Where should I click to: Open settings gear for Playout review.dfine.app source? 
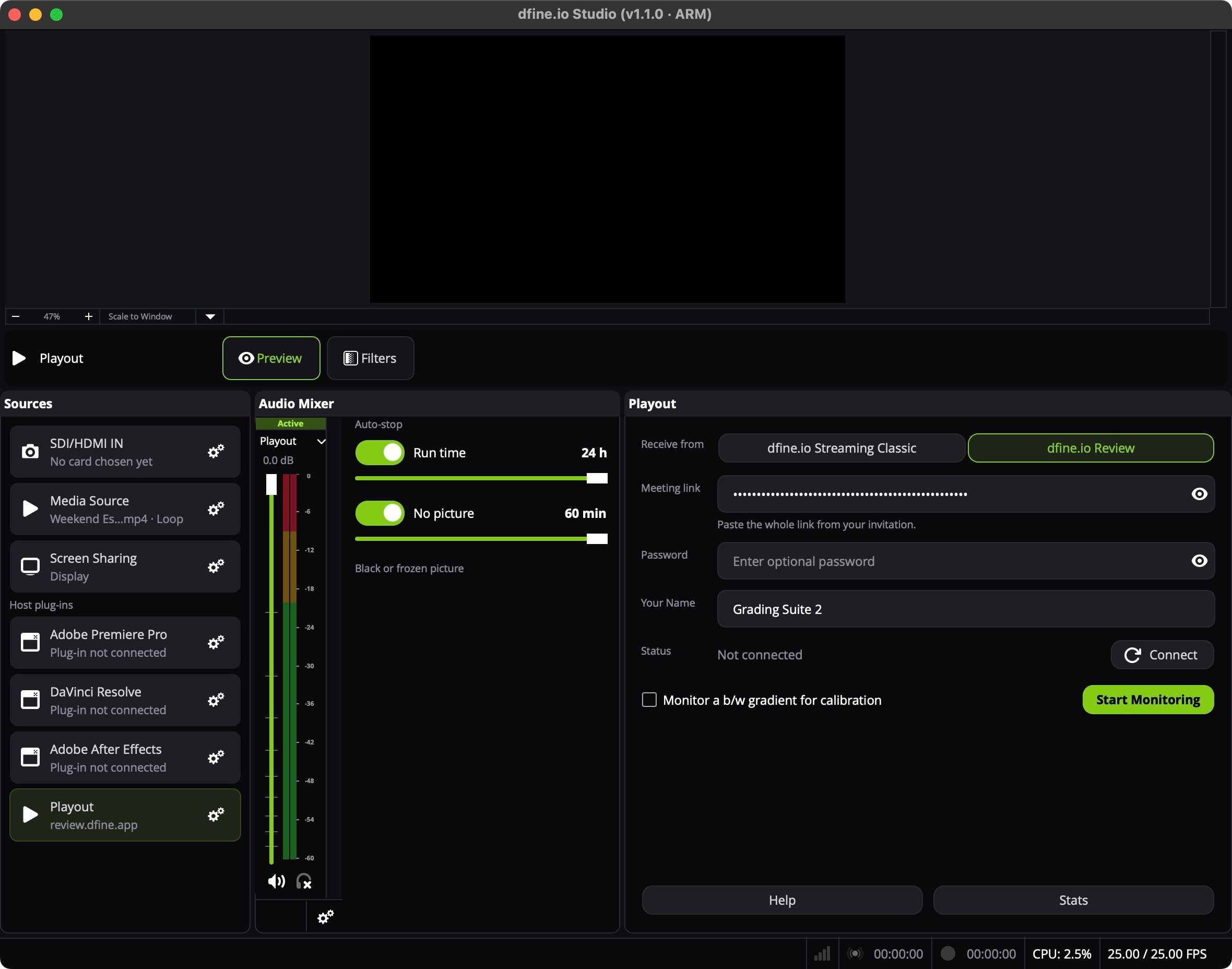[x=216, y=816]
